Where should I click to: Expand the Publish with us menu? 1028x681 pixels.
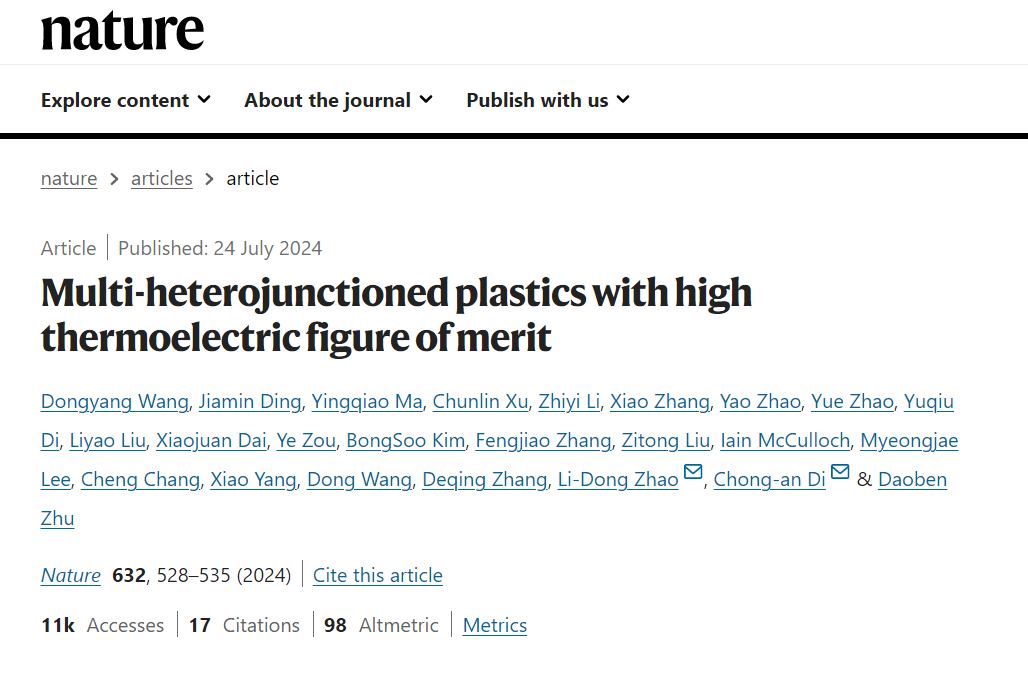(x=548, y=100)
